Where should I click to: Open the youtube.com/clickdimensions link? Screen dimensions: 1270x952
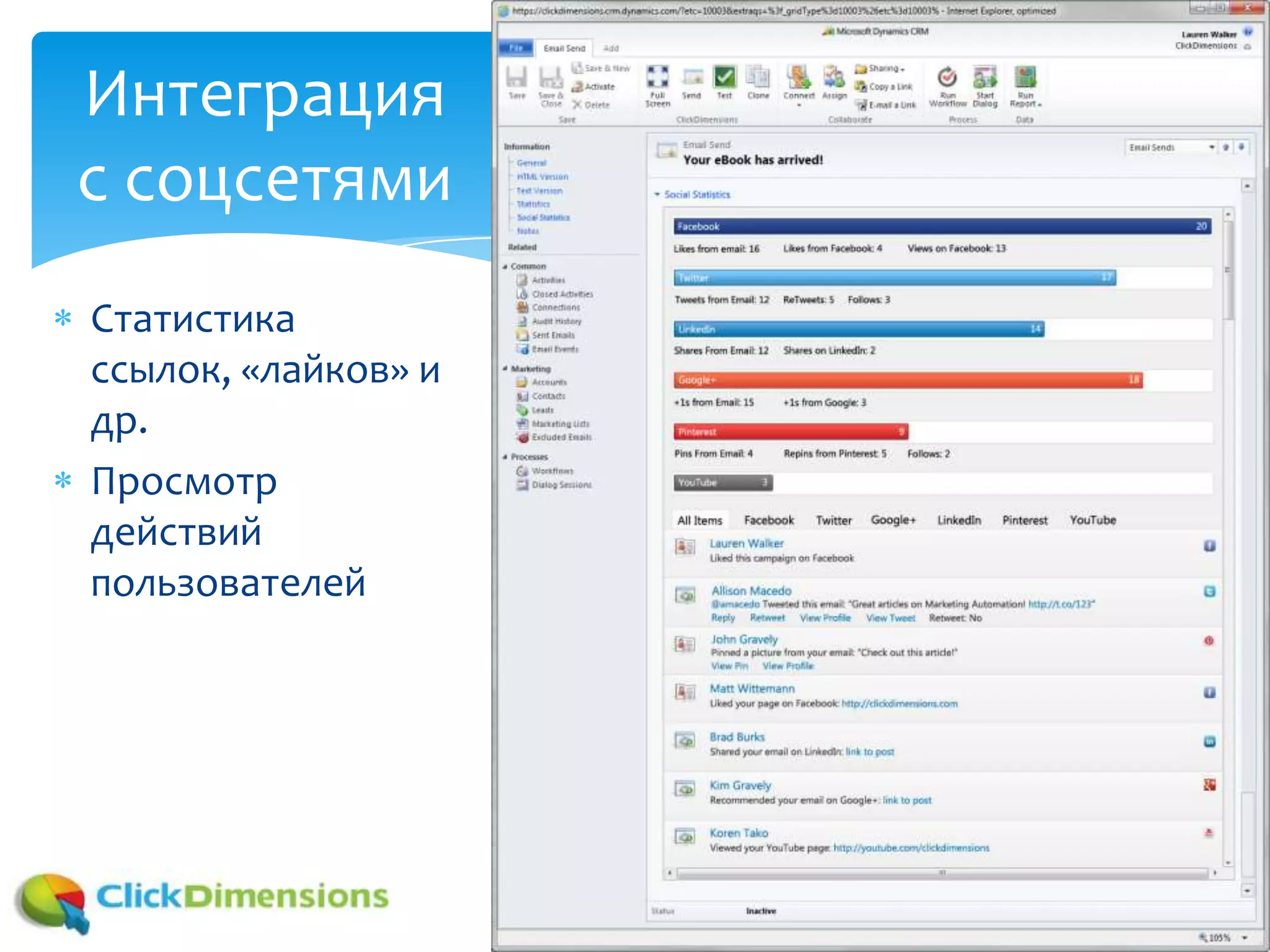[911, 848]
